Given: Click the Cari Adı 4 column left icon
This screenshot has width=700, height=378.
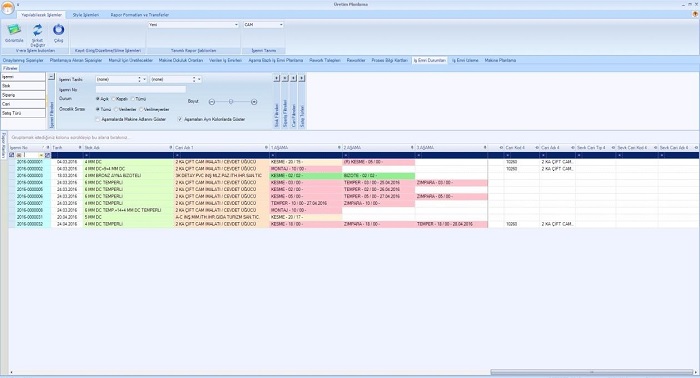Looking at the screenshot, I should pyautogui.click(x=537, y=148).
